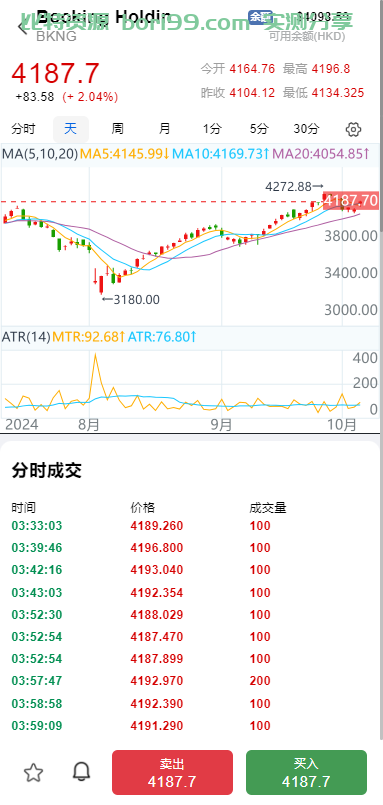The image size is (383, 805).
Task: Click the 时间 column header
Action: 24,508
